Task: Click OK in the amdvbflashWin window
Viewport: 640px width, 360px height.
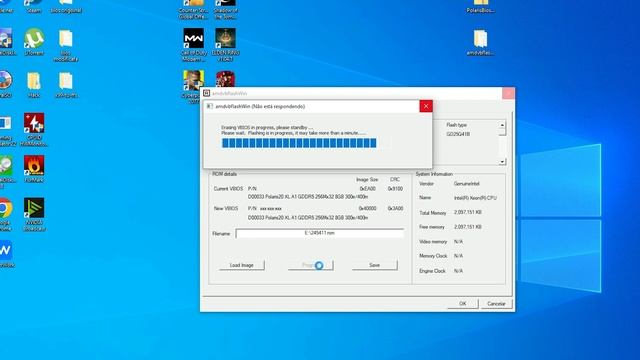Action: click(x=462, y=304)
